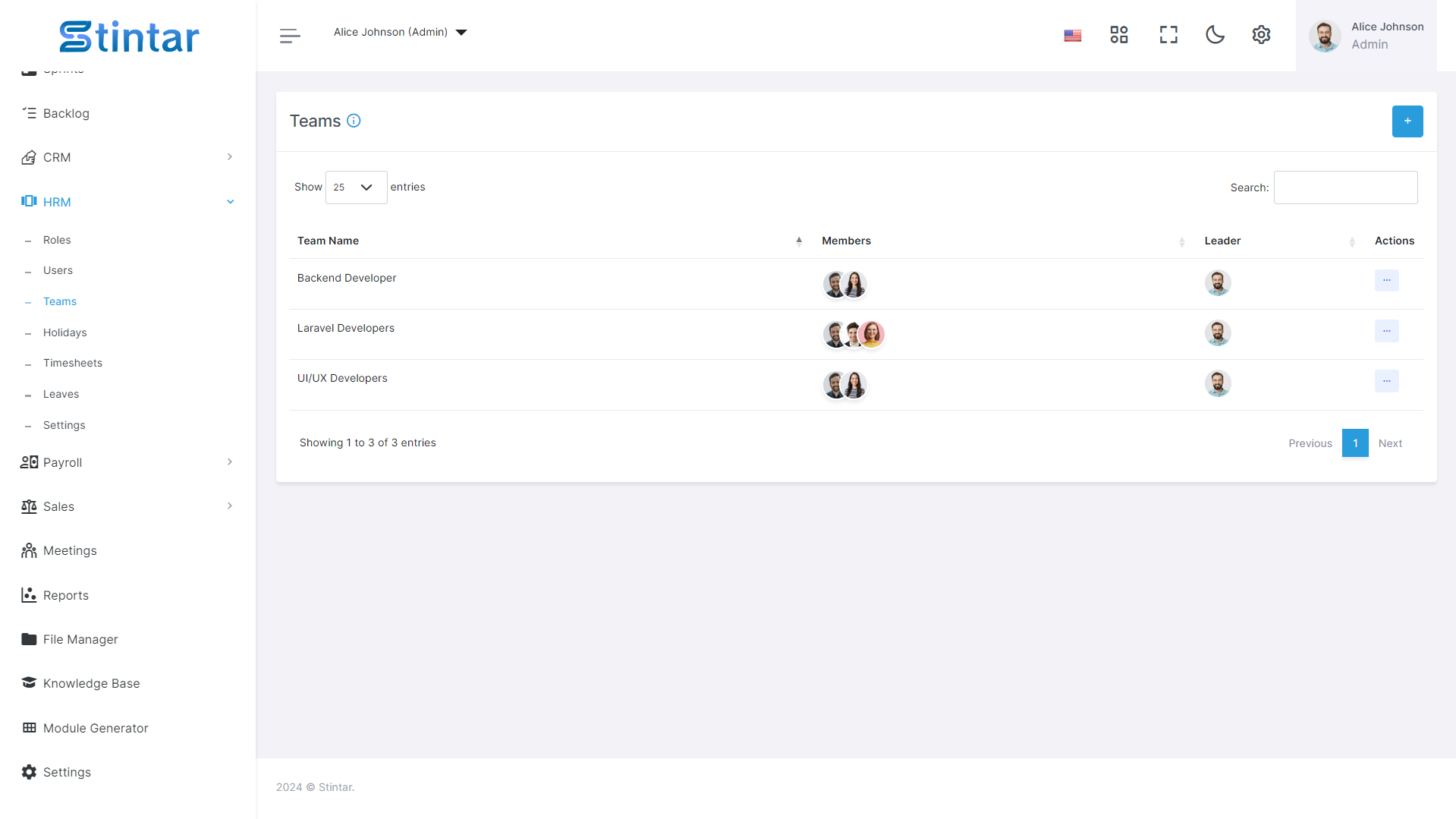This screenshot has width=1456, height=819.
Task: Click Alice Johnson profile avatar in header
Action: 1325,36
